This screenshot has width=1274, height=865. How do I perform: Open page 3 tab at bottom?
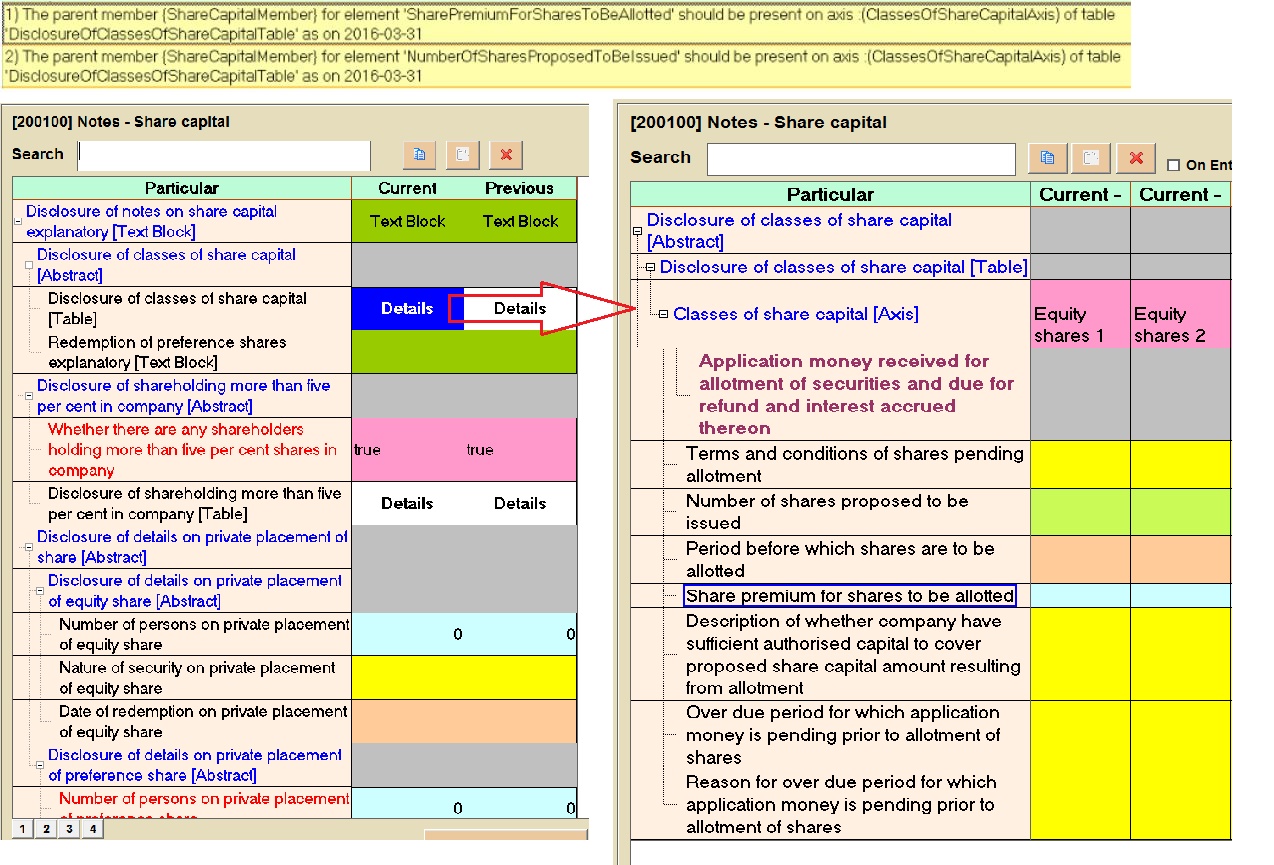69,829
